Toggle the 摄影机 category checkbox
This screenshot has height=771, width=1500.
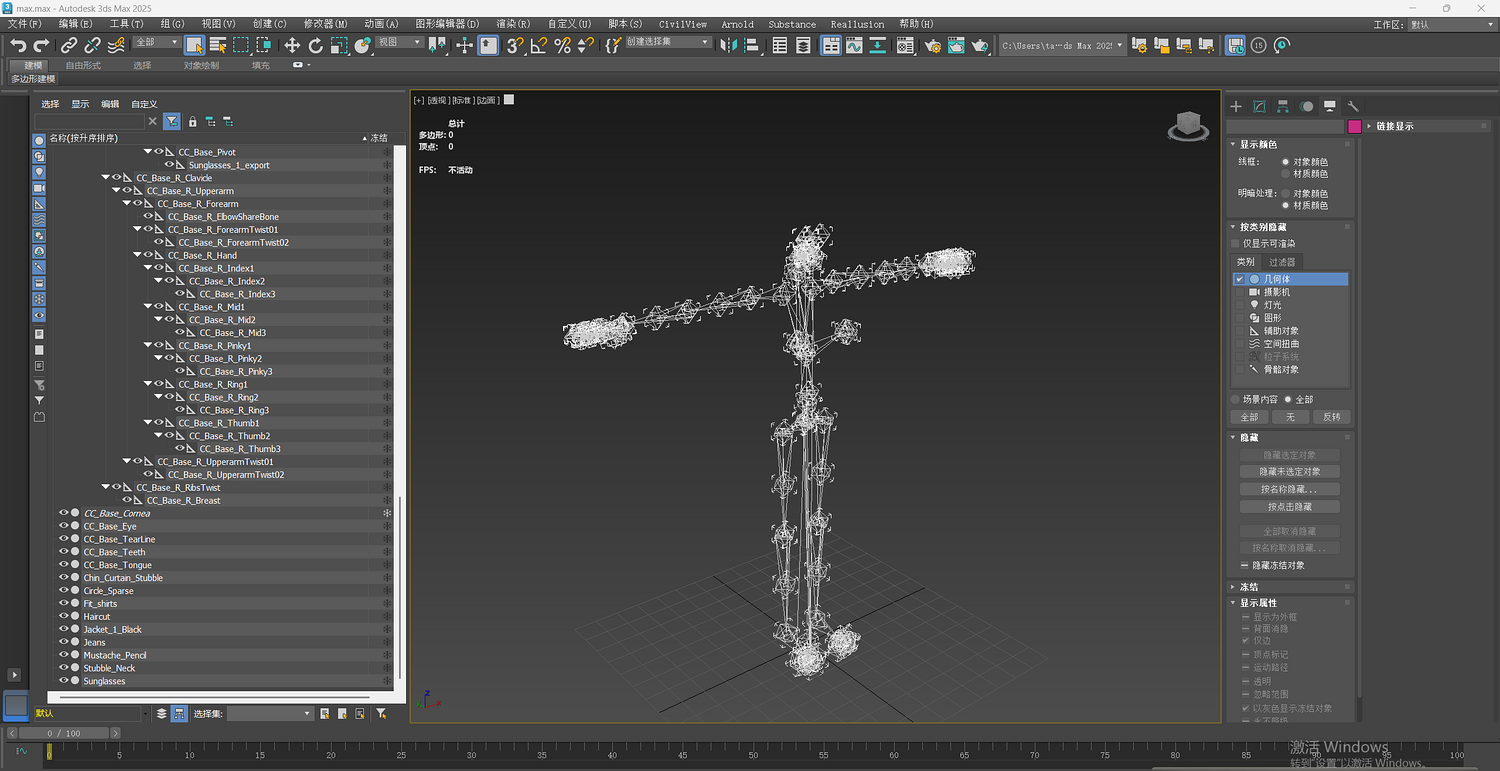pyautogui.click(x=1240, y=292)
